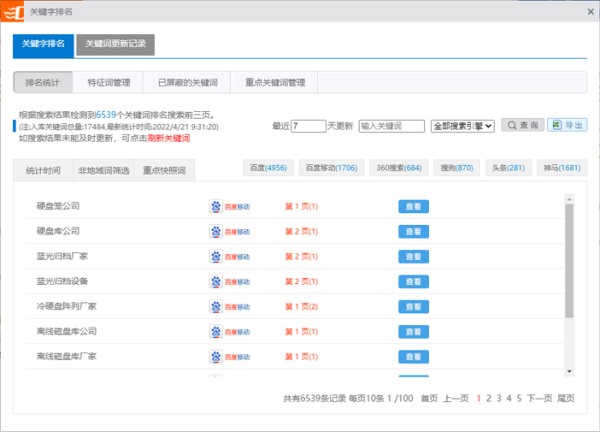Filter by 百度移动(1706) engine button
Screen dimensions: 600x432
click(331, 168)
